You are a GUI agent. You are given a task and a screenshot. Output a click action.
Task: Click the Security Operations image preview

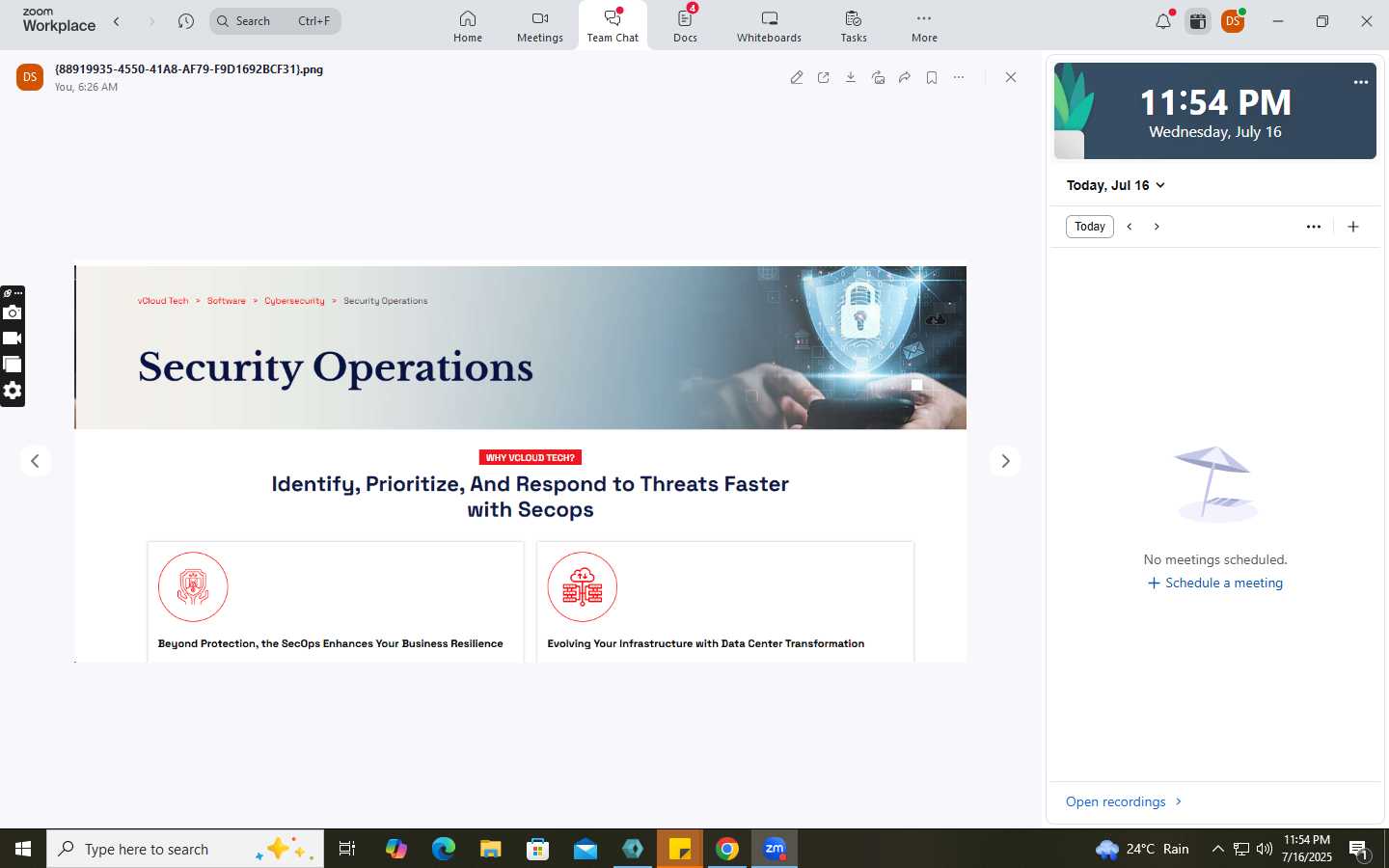tap(521, 464)
